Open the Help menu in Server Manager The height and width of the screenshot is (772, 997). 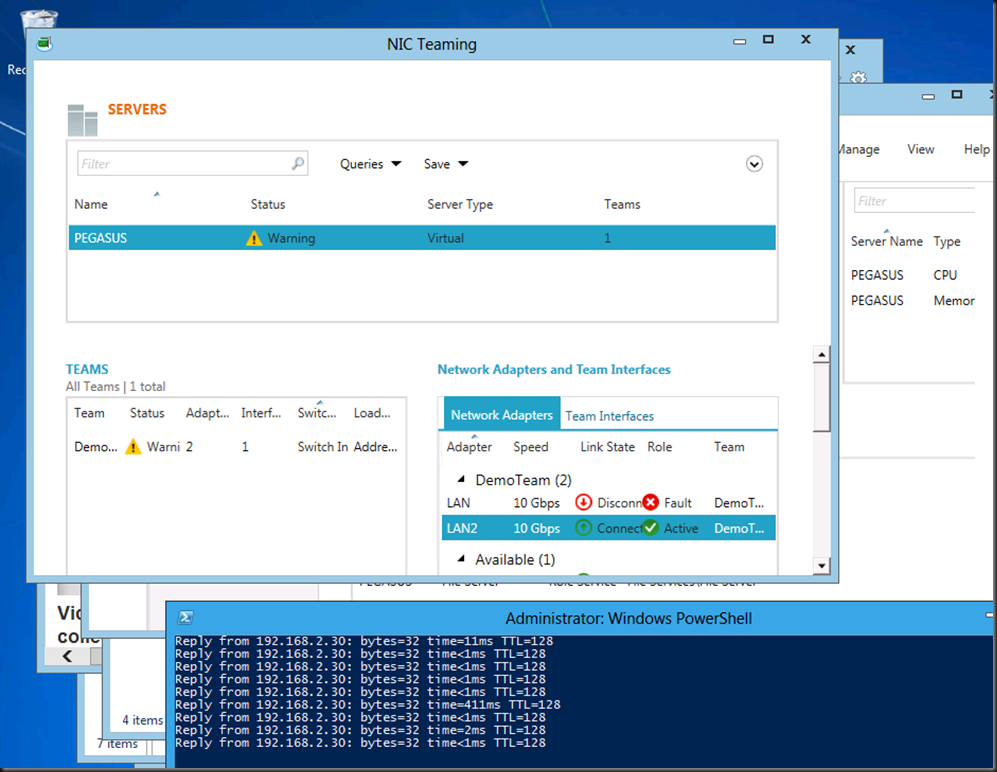977,149
